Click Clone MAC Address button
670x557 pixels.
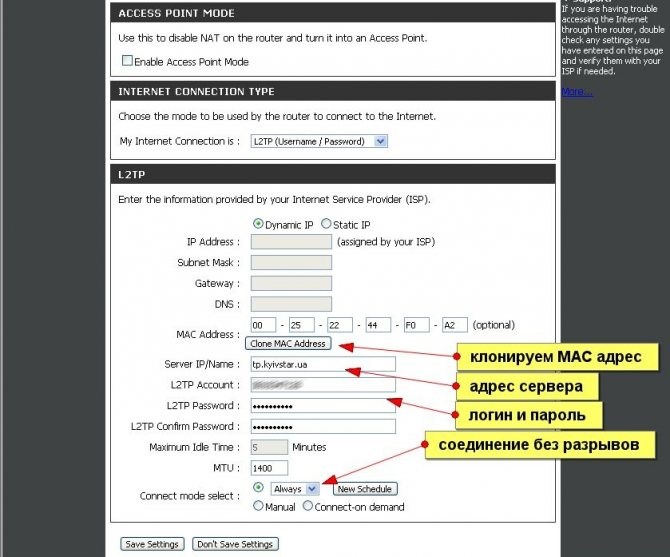tap(288, 343)
